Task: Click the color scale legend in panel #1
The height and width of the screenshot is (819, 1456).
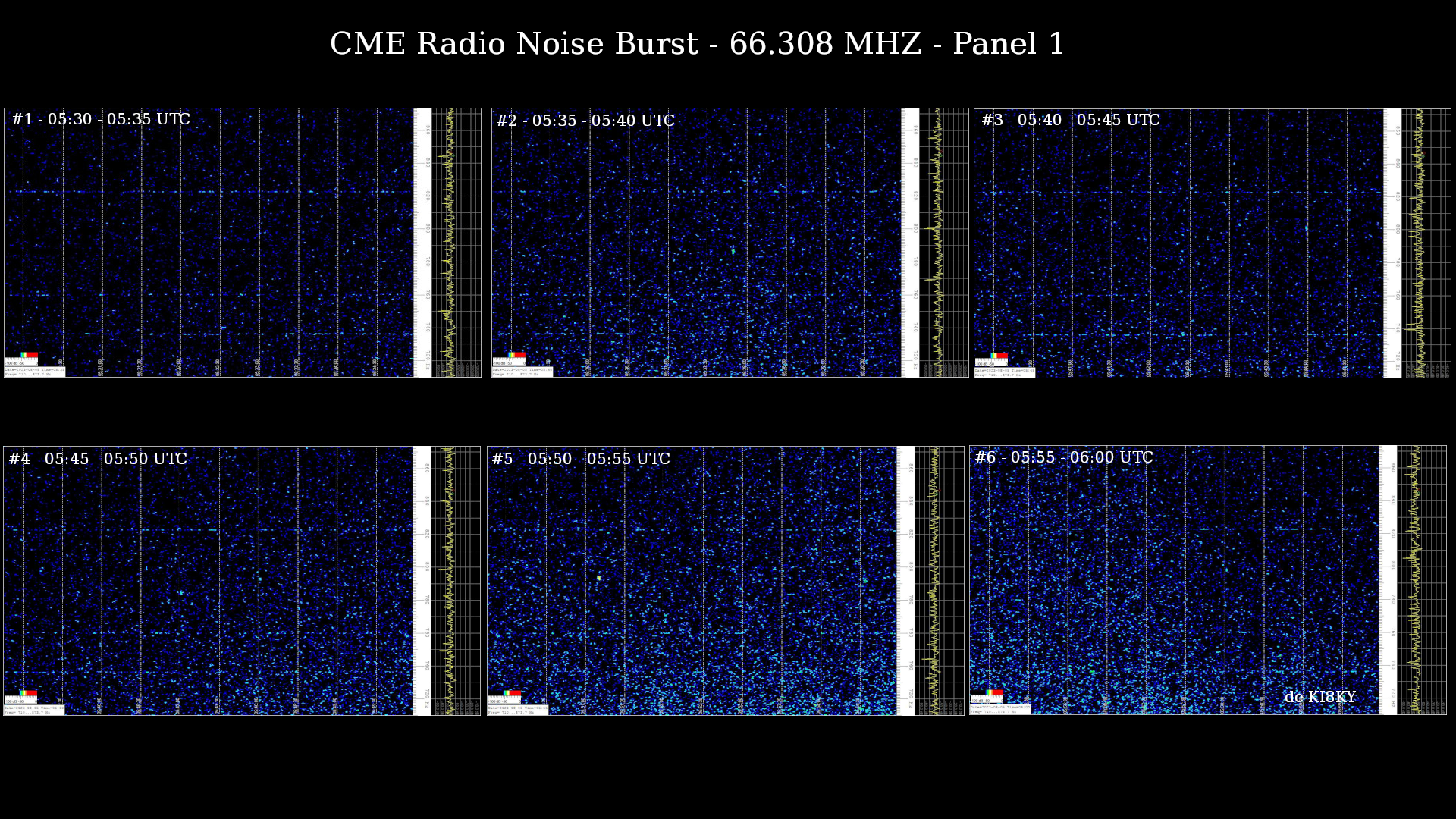Action: [28, 355]
